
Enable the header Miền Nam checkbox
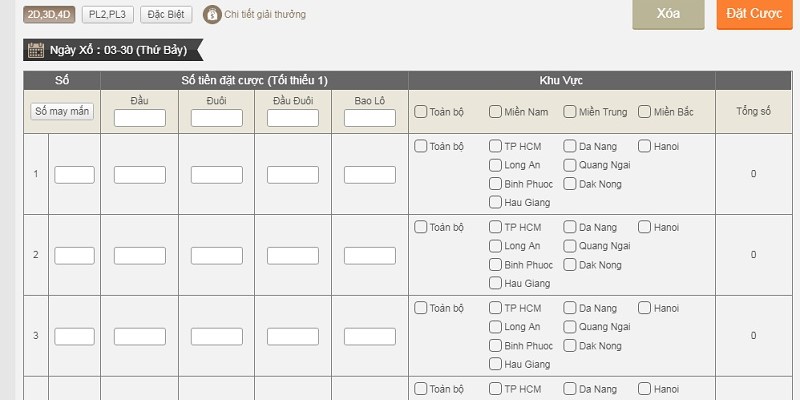tap(496, 112)
